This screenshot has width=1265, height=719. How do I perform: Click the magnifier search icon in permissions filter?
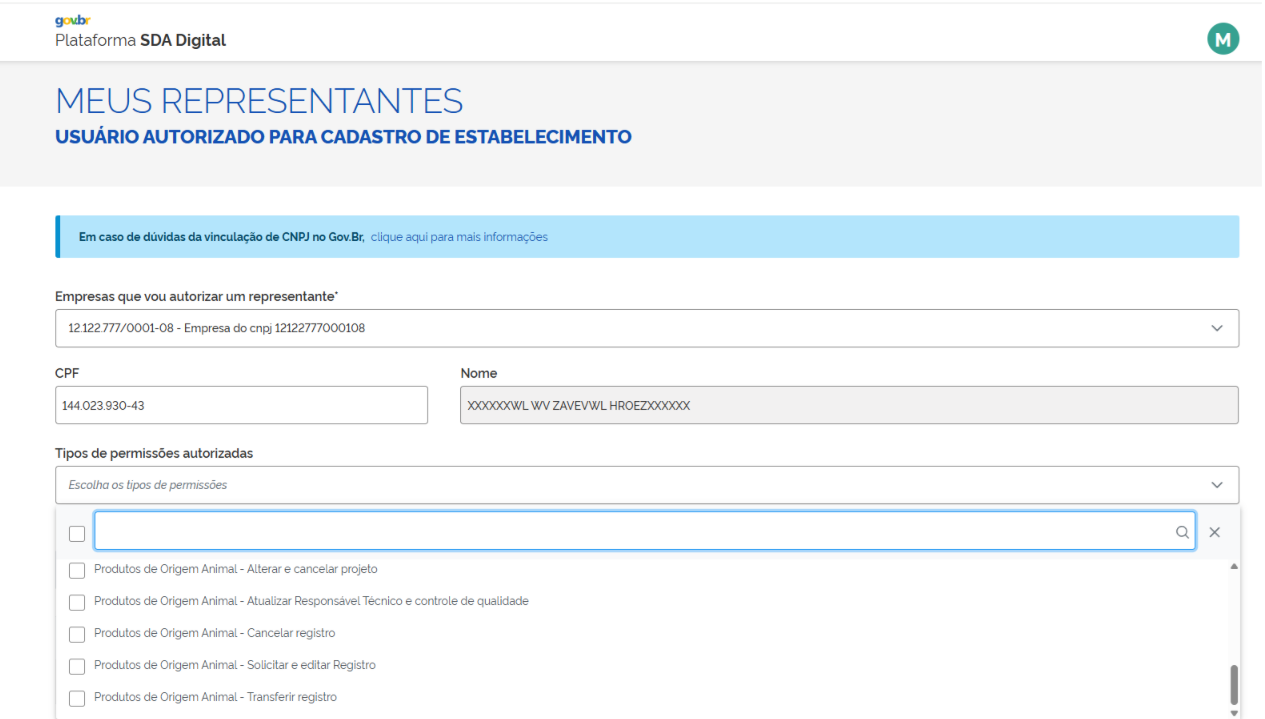(x=1182, y=533)
